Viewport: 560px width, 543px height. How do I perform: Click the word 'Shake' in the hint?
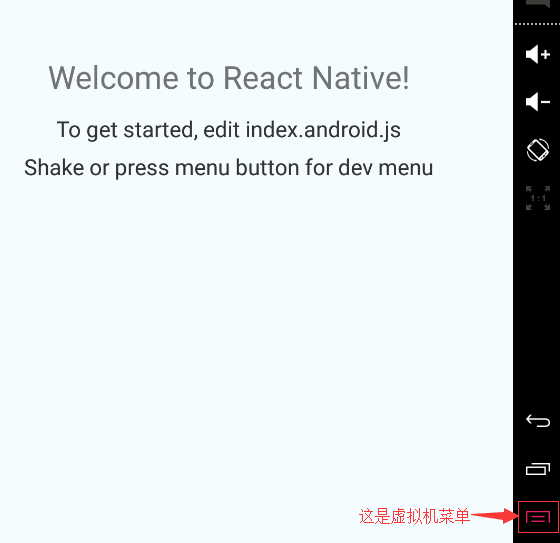click(x=54, y=168)
